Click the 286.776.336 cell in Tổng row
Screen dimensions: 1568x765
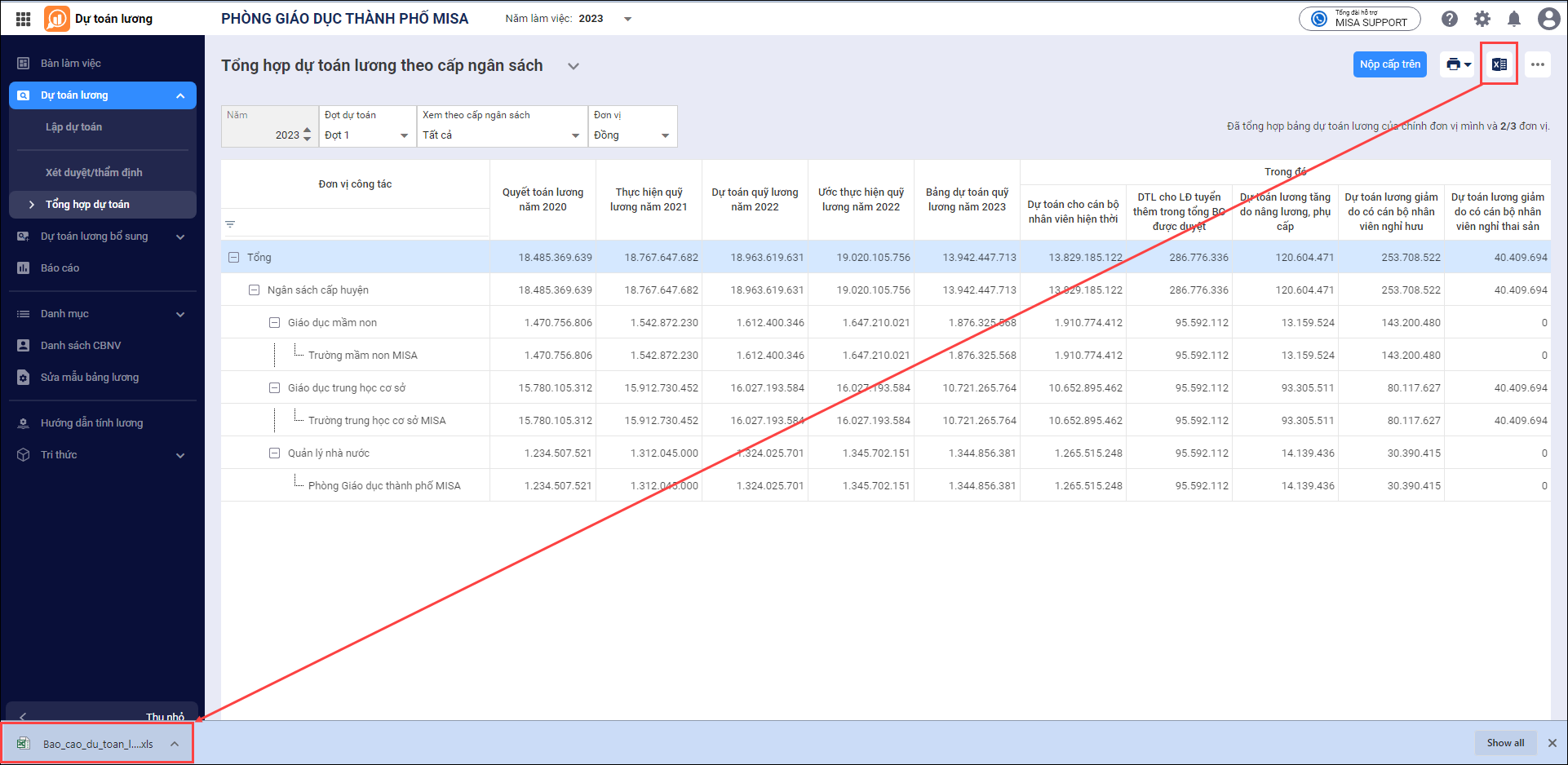click(x=1180, y=258)
